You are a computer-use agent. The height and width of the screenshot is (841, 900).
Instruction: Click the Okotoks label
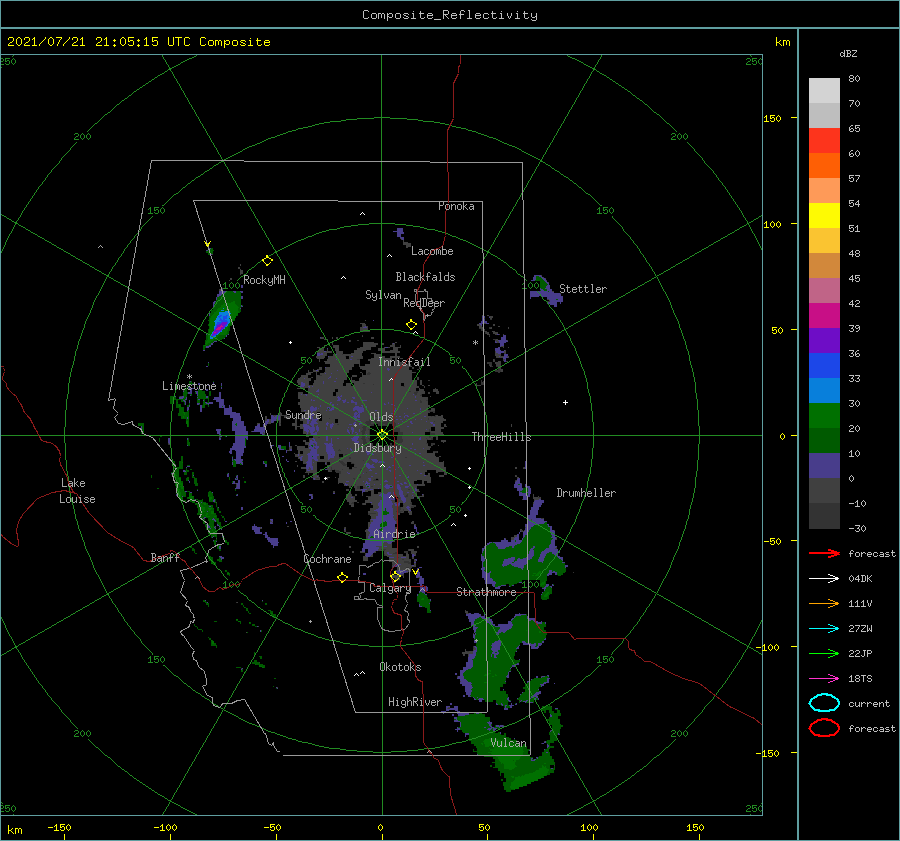point(400,667)
